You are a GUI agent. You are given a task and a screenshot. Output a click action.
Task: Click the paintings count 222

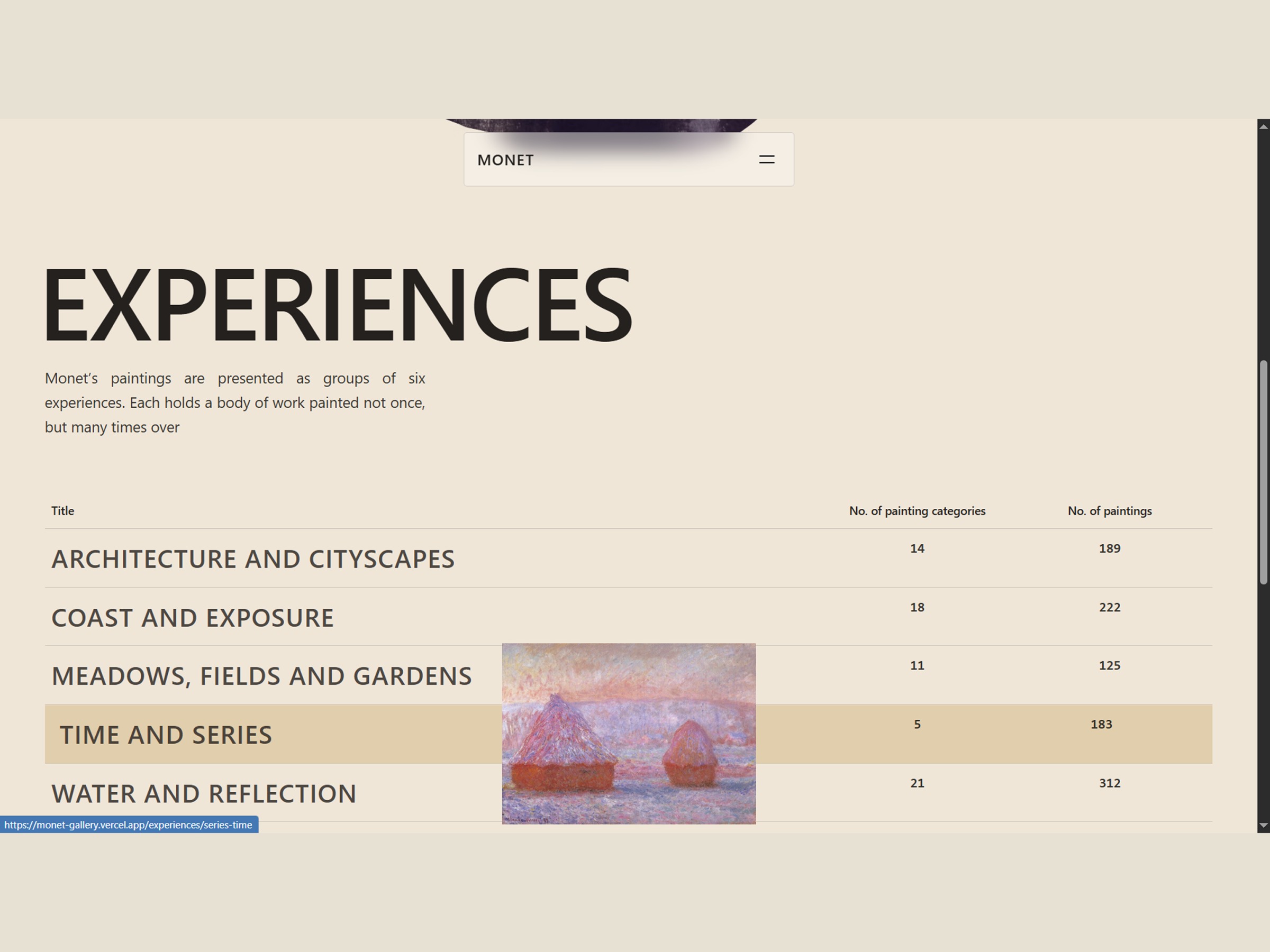click(1109, 607)
